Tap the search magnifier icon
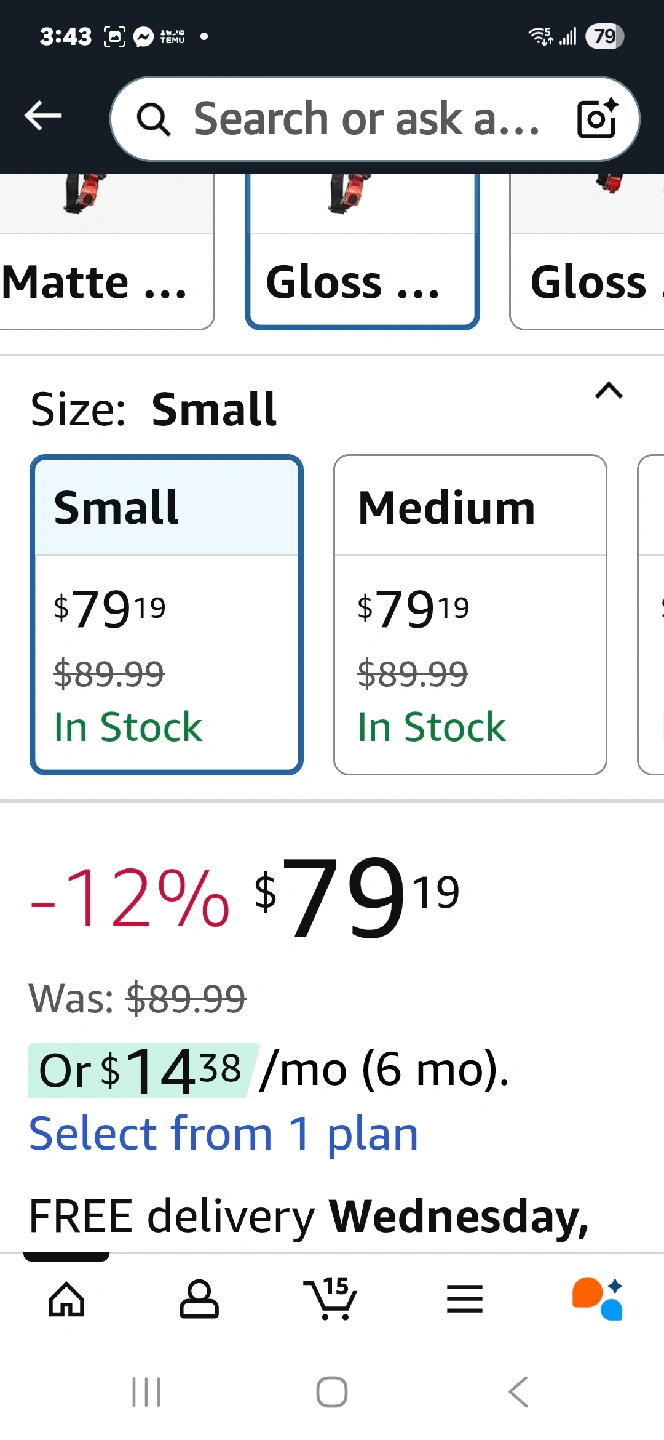The width and height of the screenshot is (664, 1440). pos(153,120)
